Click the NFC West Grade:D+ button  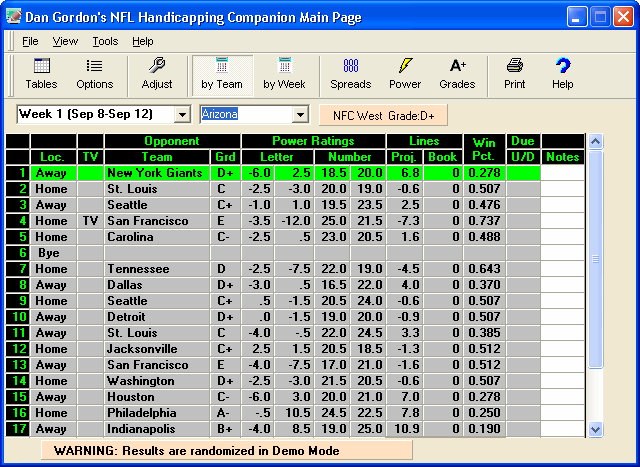pos(383,115)
